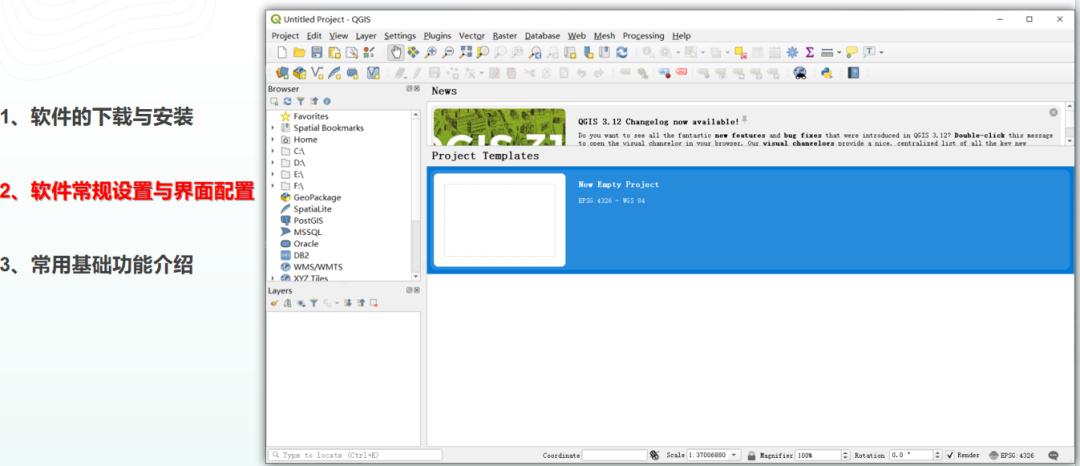Viewport: 1080px width, 466px height.
Task: Click the Magnifier spinner up arrow
Action: [x=845, y=453]
